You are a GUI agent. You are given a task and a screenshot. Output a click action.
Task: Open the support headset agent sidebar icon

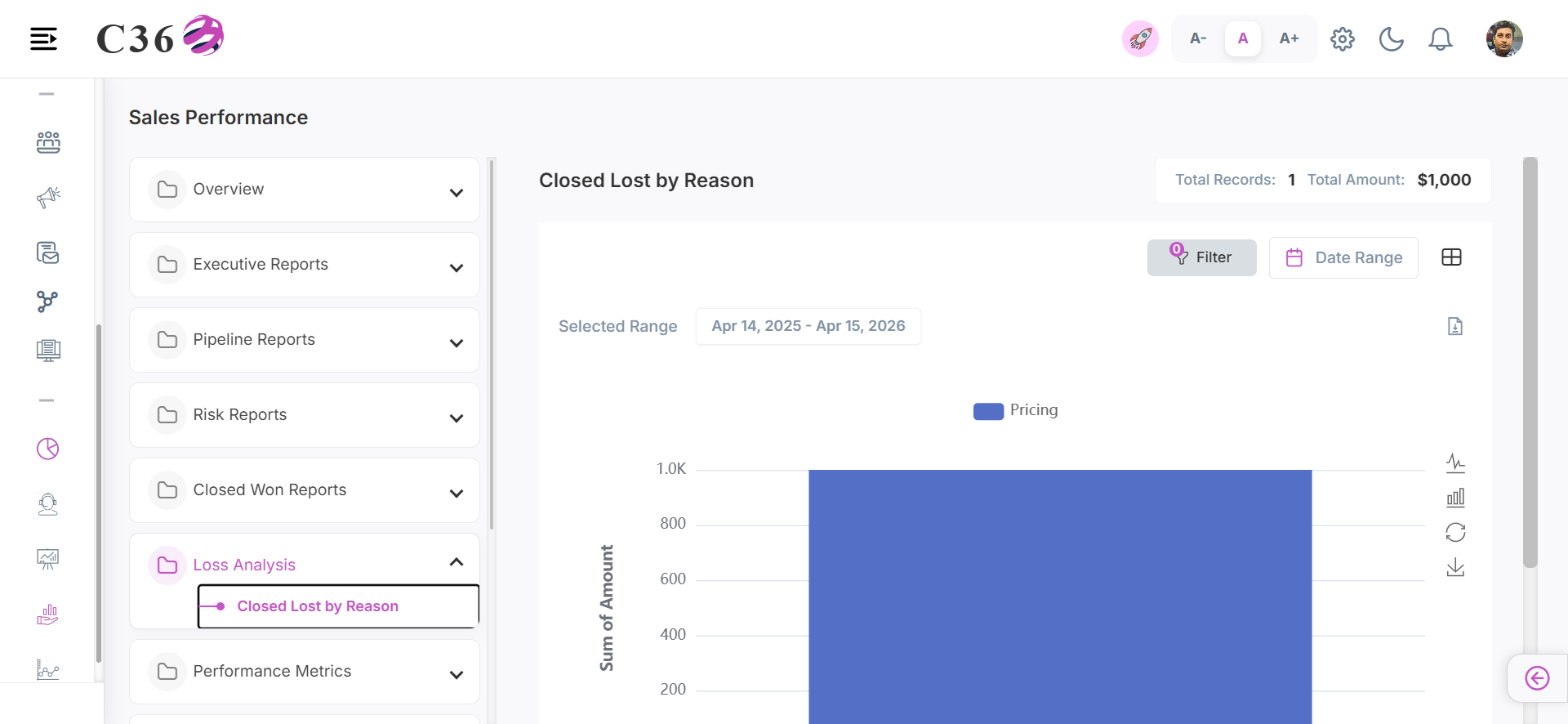(x=48, y=504)
